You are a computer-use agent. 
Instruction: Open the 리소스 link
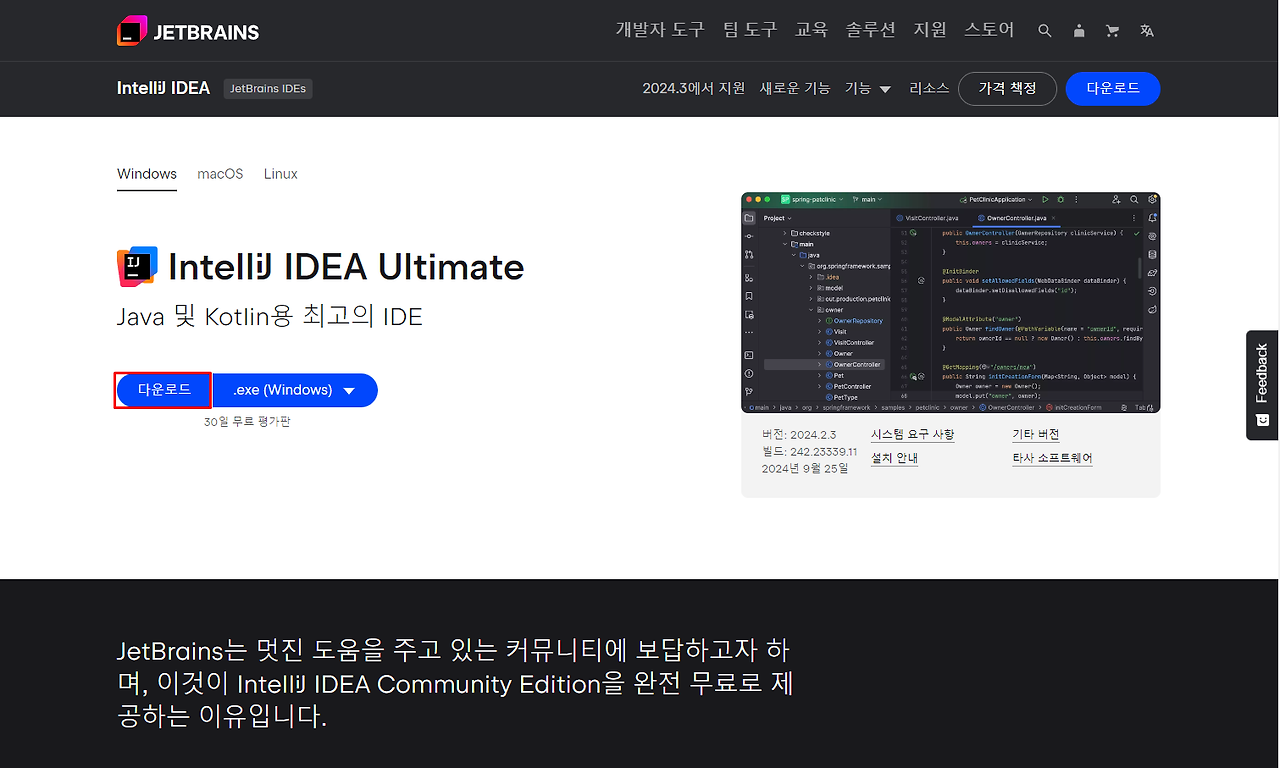click(x=929, y=88)
